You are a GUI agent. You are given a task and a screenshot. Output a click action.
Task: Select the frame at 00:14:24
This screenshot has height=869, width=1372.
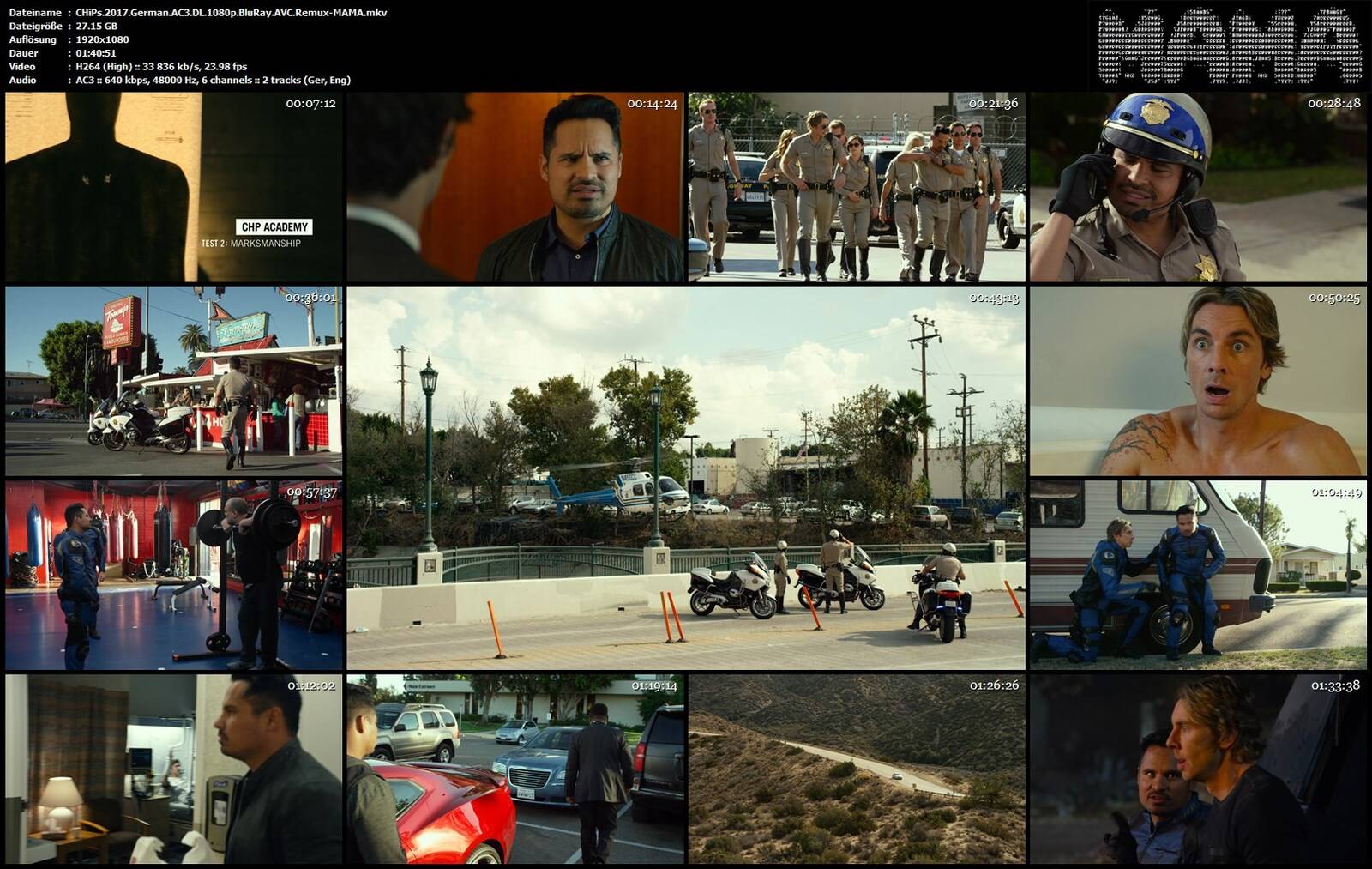click(515, 187)
